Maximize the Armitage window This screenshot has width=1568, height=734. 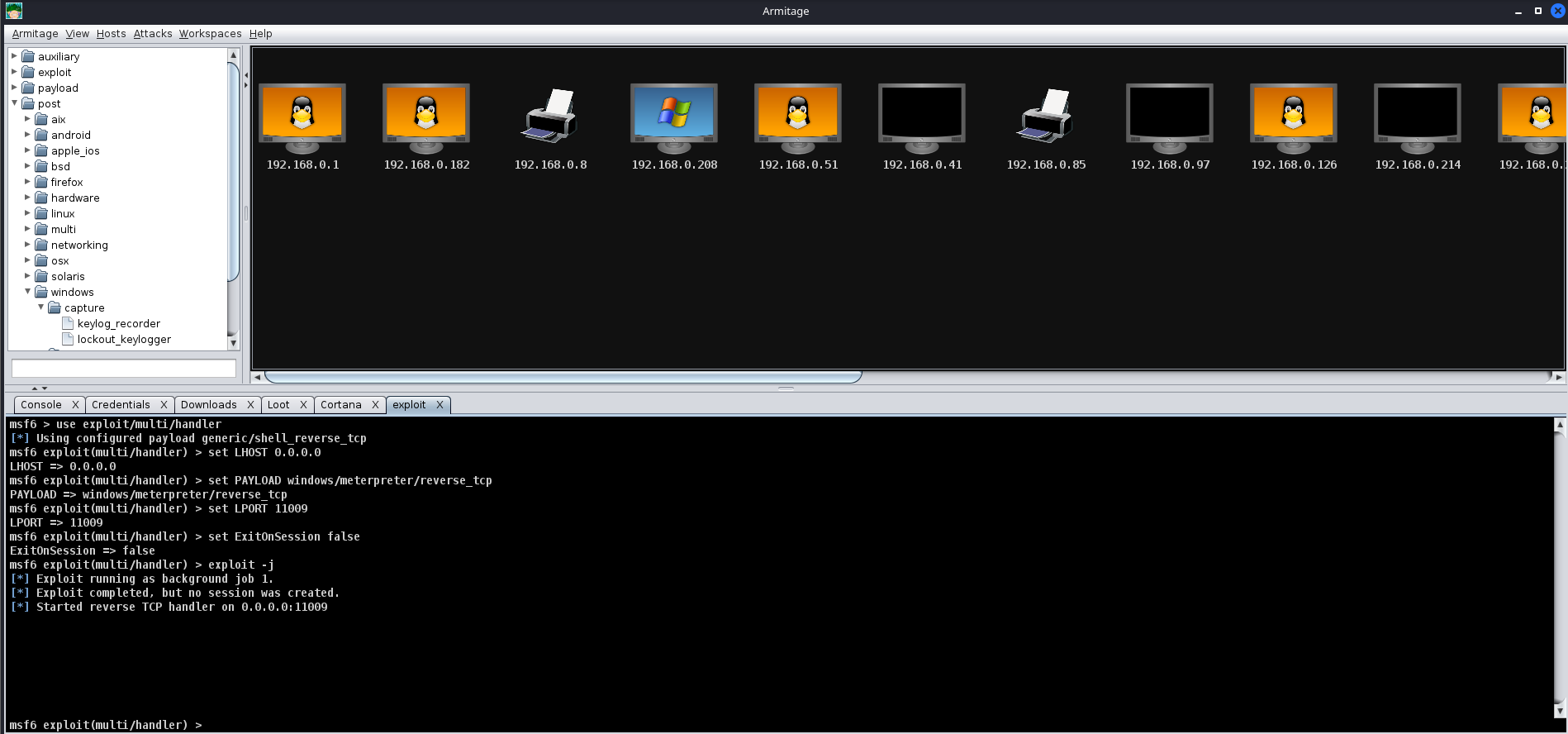point(1537,11)
